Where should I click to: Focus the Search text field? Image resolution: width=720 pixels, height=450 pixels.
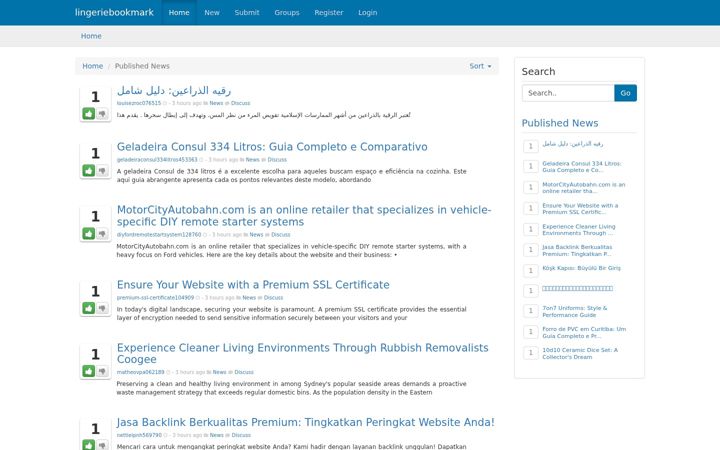pos(568,93)
